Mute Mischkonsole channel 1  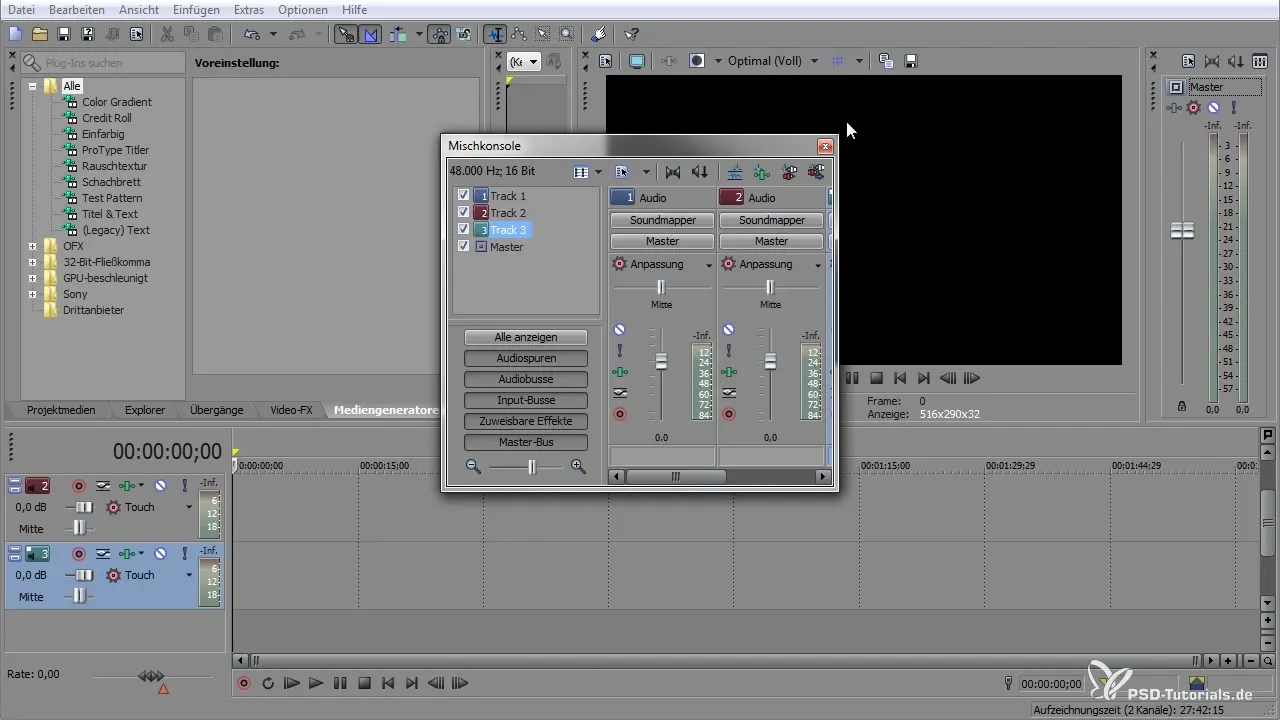click(x=619, y=329)
